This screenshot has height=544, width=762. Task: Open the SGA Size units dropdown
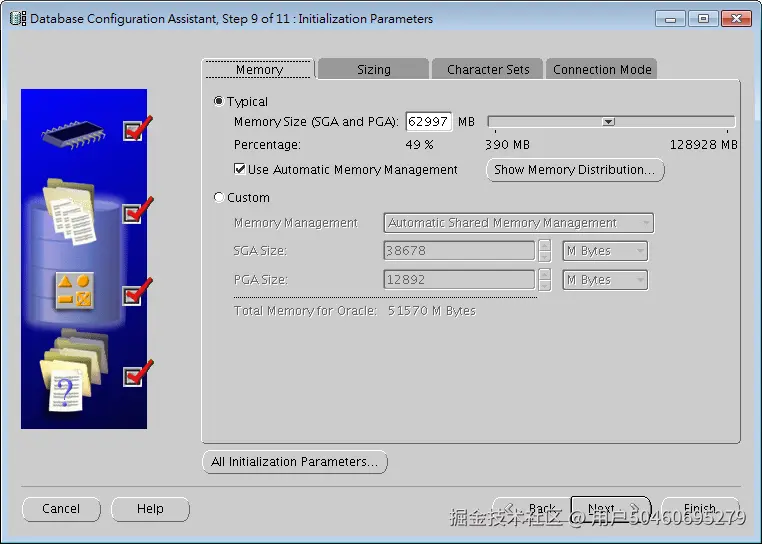pyautogui.click(x=605, y=251)
